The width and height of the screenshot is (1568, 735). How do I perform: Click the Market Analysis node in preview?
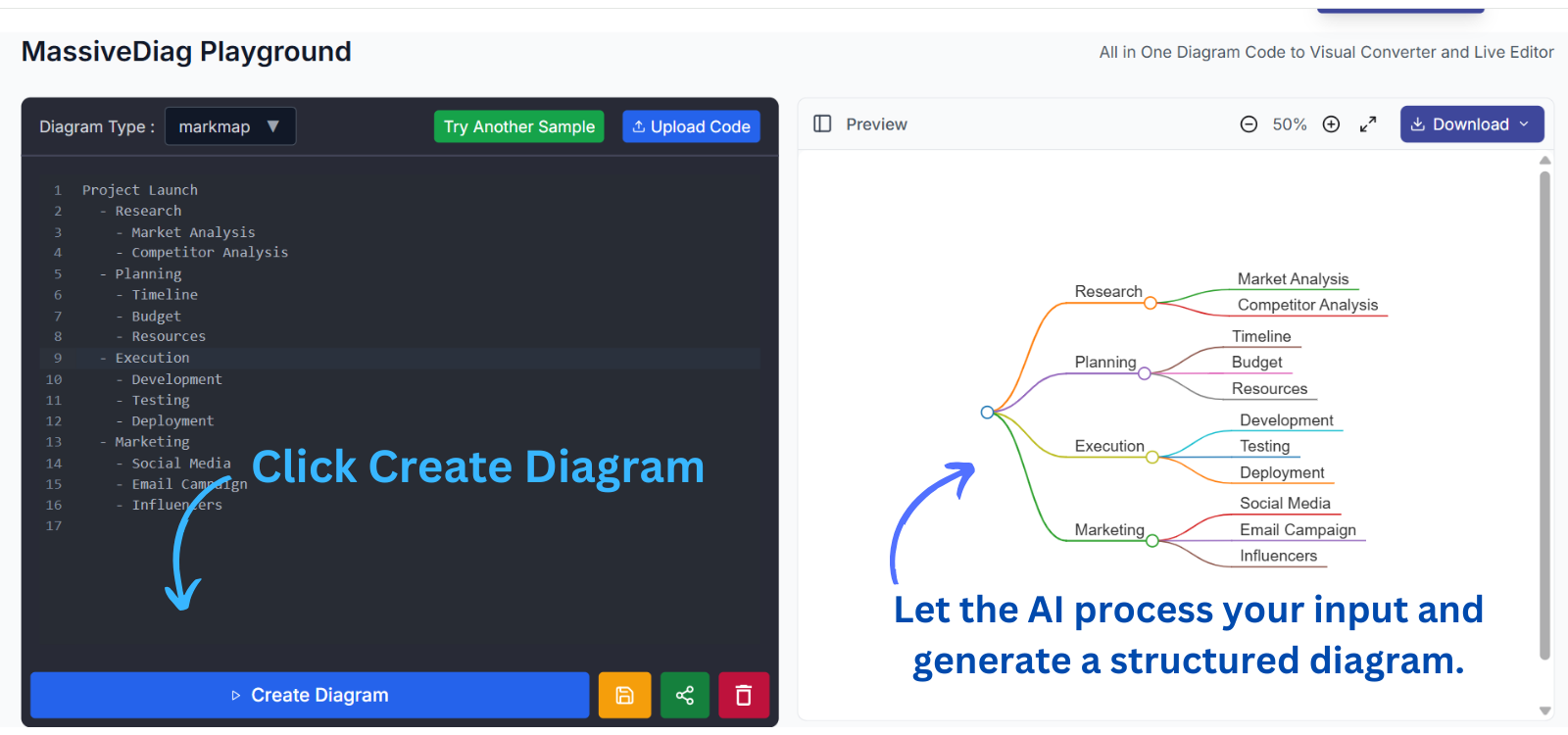tap(1293, 279)
